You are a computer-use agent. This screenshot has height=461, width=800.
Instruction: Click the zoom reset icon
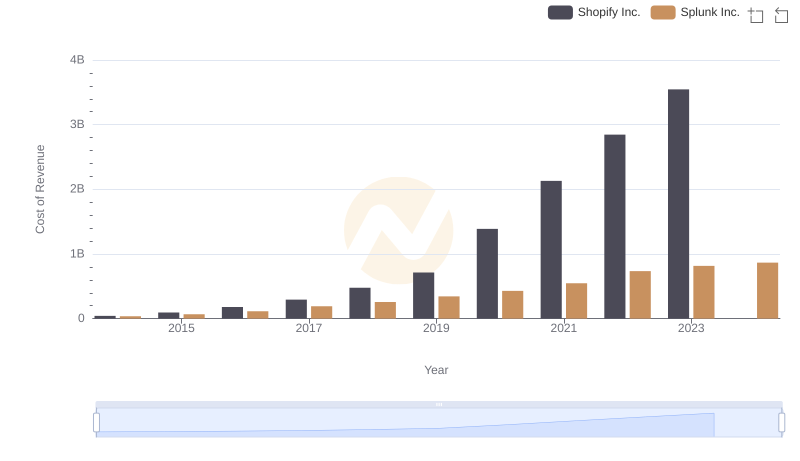tap(781, 15)
